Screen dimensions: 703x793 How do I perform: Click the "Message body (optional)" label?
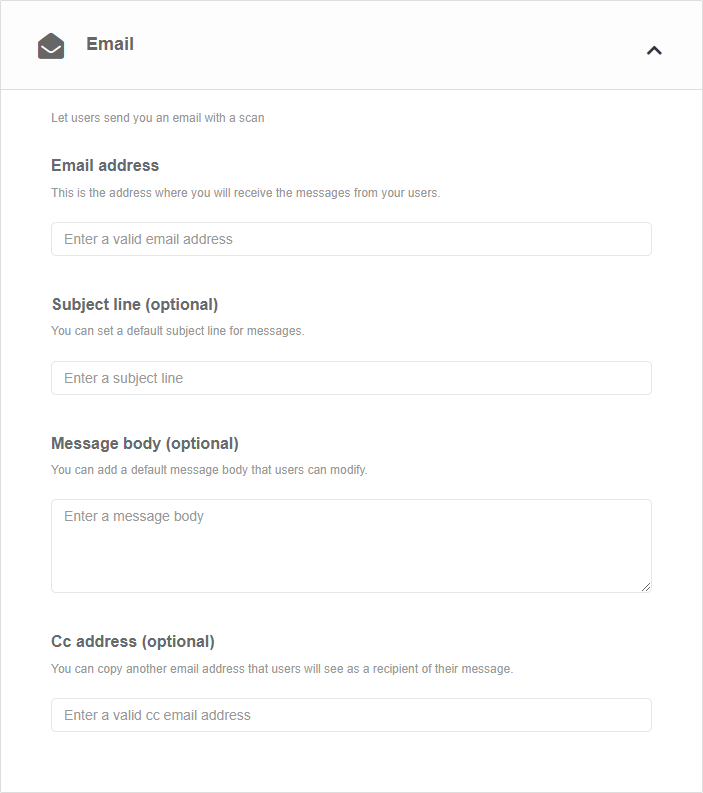[145, 443]
